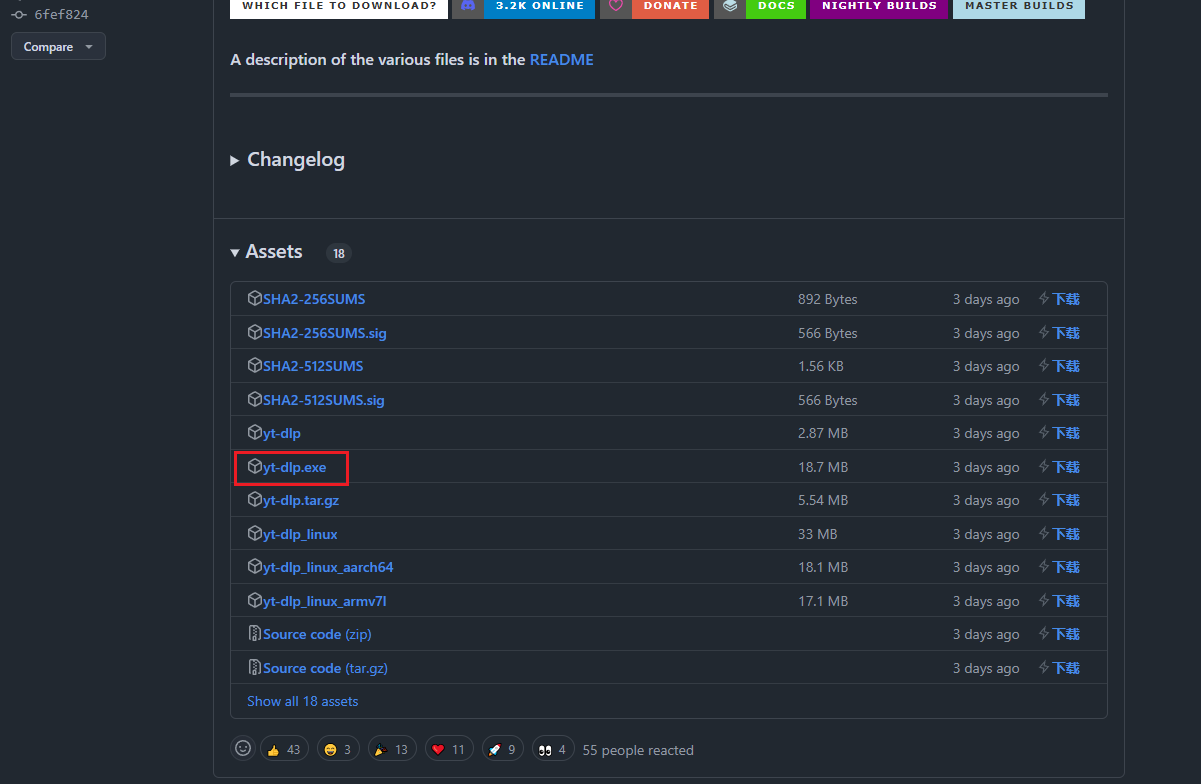Click the file icon beside Source code (tar.gz)
The height and width of the screenshot is (784, 1201).
coord(255,668)
